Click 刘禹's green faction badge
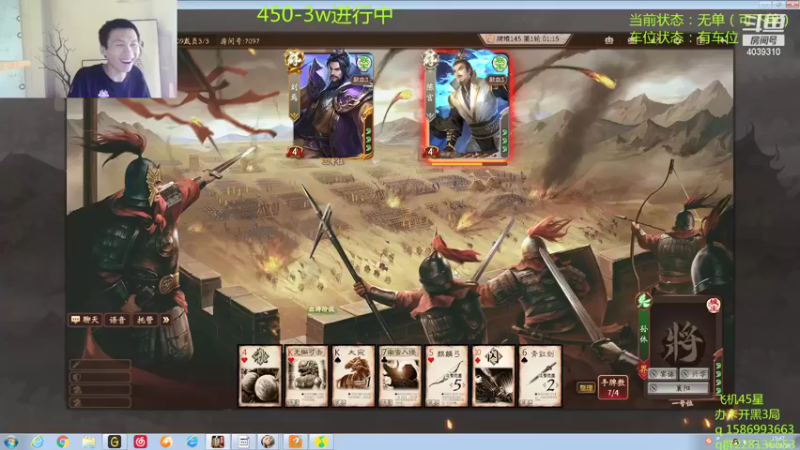The height and width of the screenshot is (450, 800). point(364,63)
